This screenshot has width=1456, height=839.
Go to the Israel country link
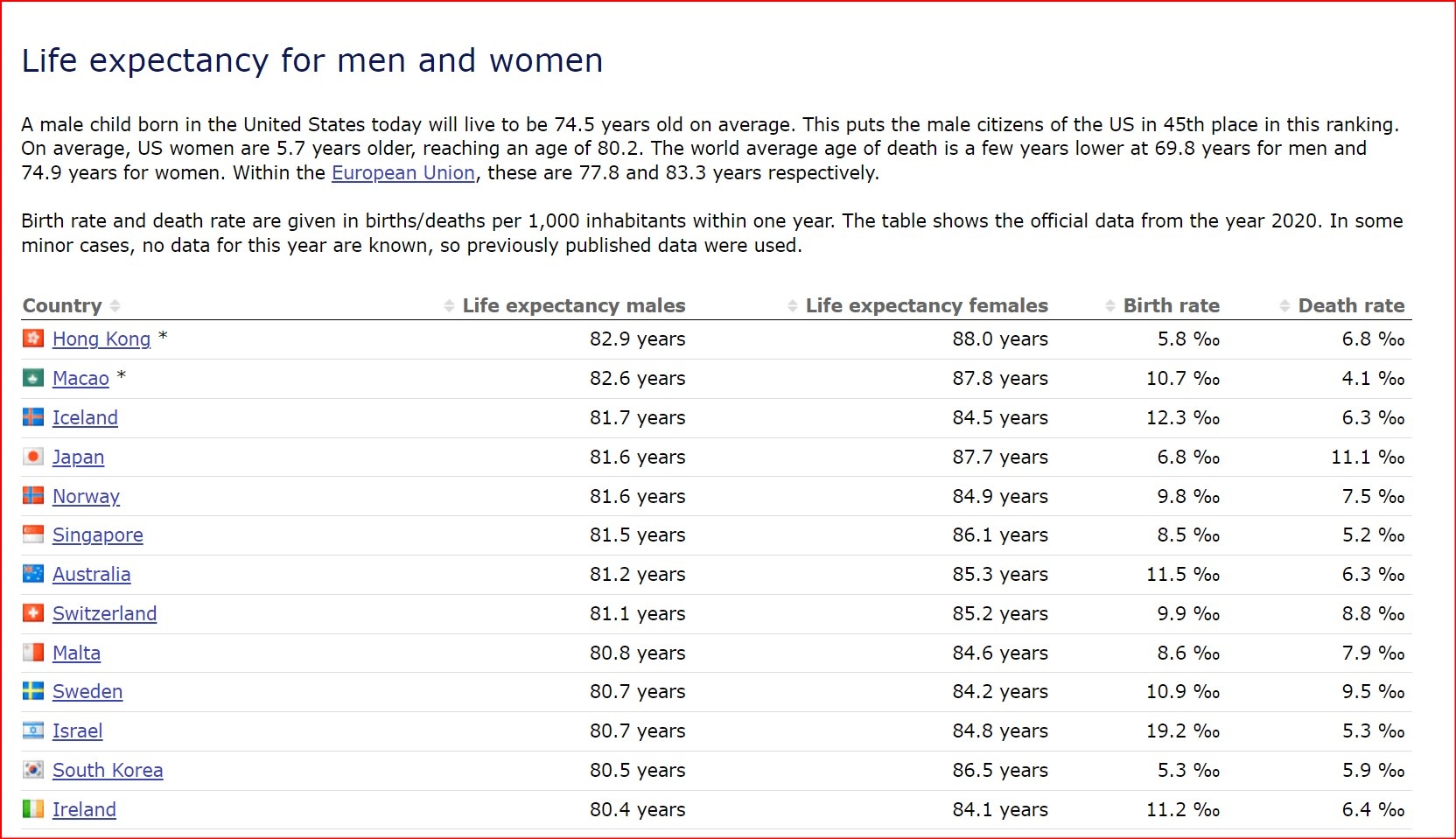pyautogui.click(x=77, y=731)
